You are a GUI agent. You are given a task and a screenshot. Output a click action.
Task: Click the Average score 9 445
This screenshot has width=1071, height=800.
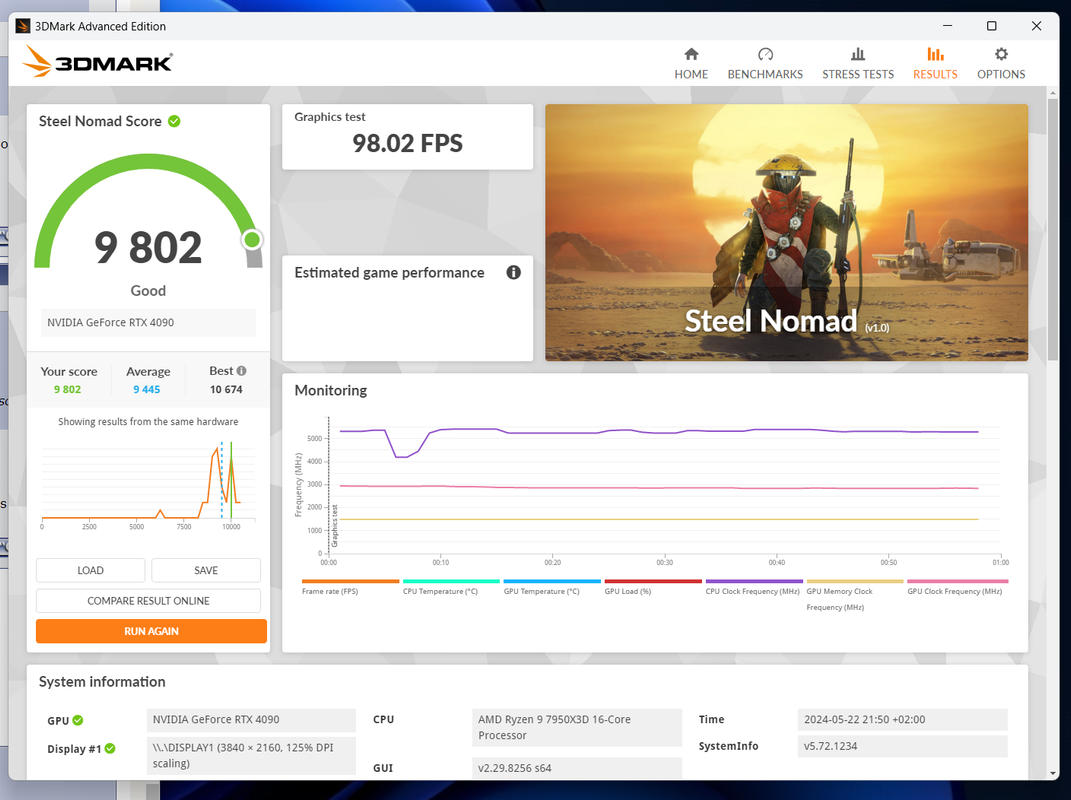[x=147, y=389]
